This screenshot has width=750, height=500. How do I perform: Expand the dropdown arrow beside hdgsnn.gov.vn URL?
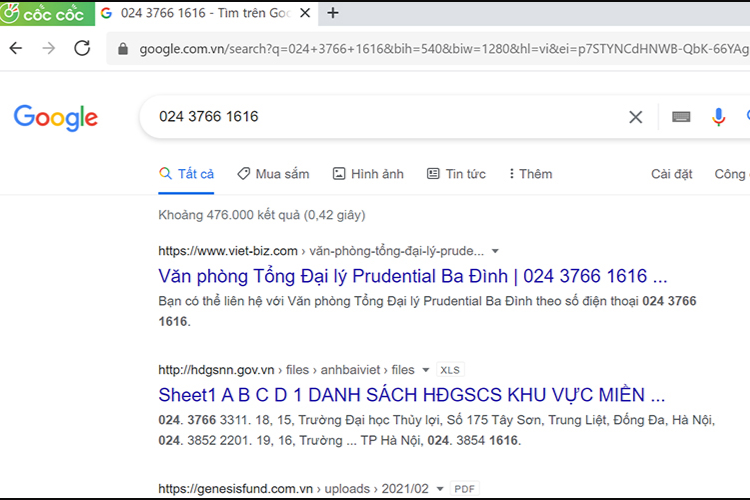[x=426, y=370]
